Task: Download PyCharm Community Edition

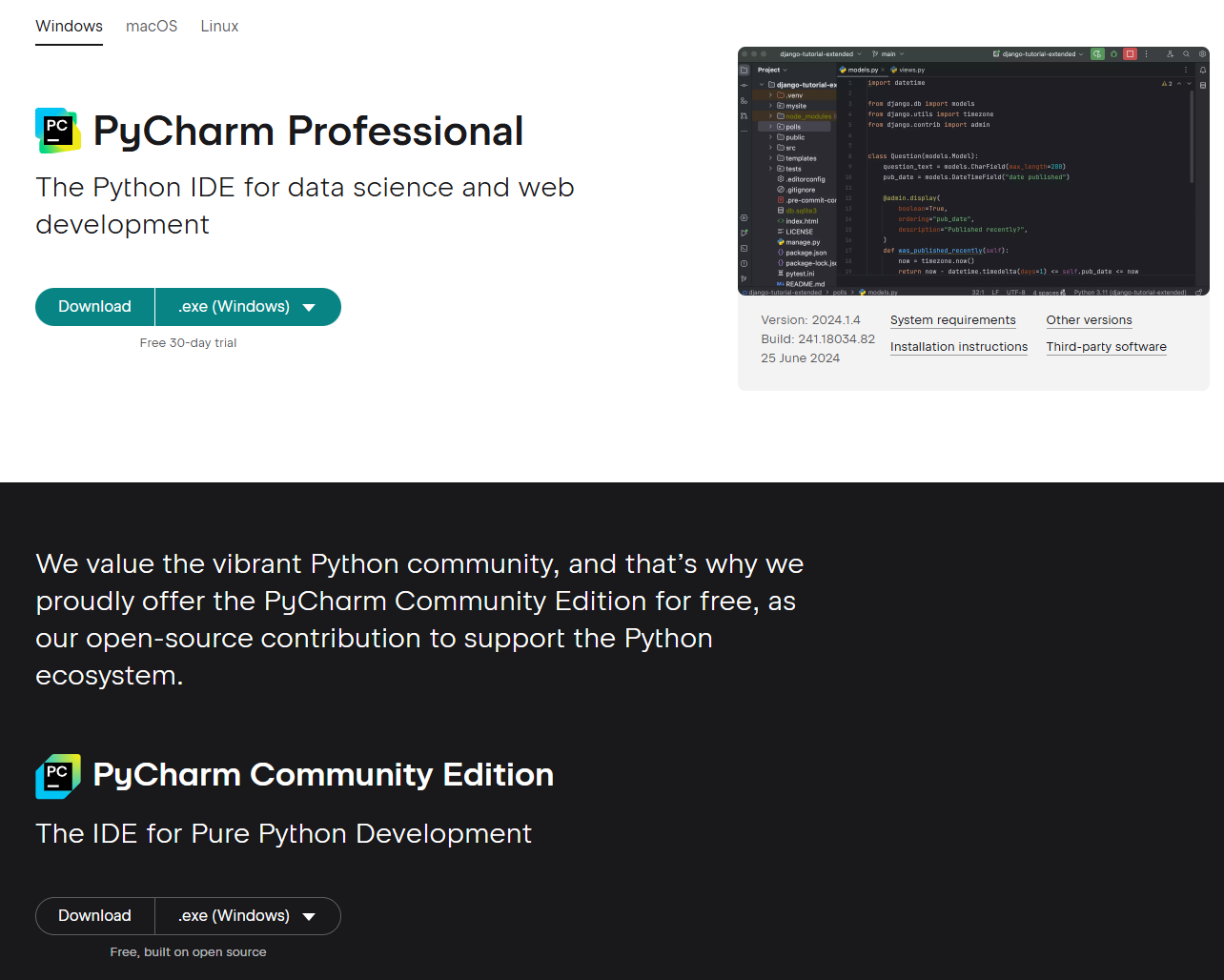Action: point(94,916)
